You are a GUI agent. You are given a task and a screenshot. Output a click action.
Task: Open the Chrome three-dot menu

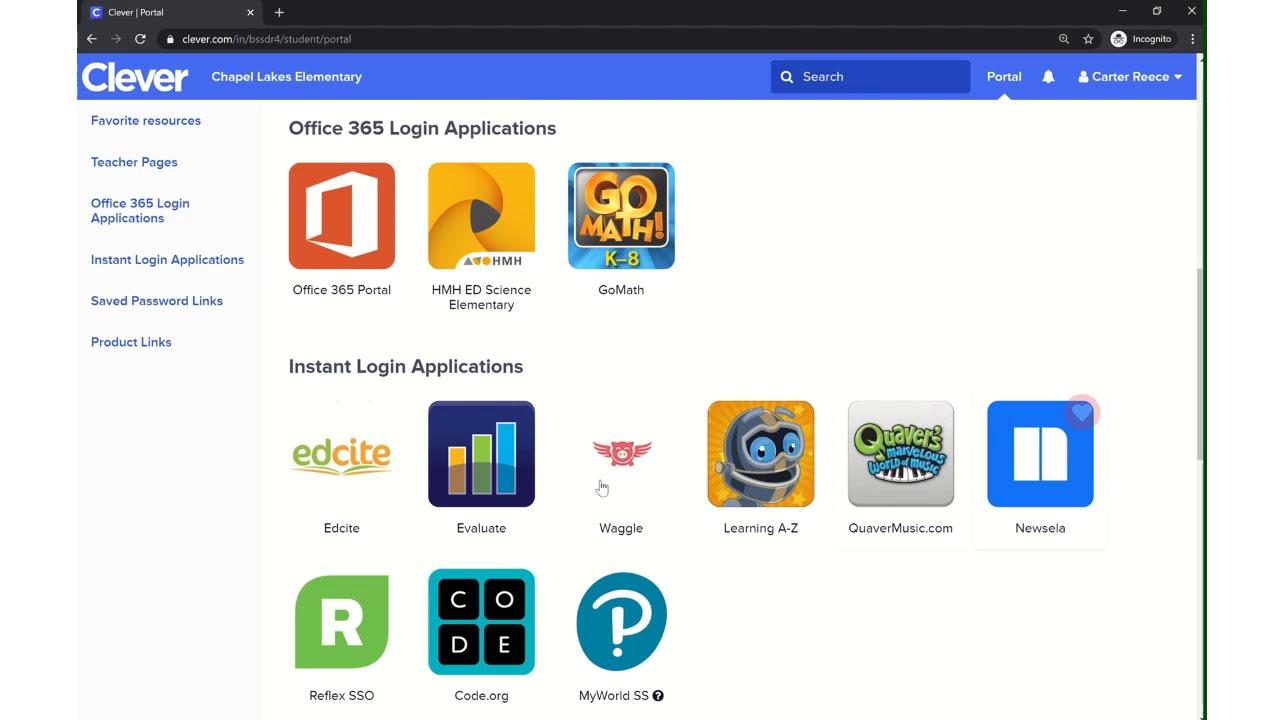click(x=1193, y=39)
